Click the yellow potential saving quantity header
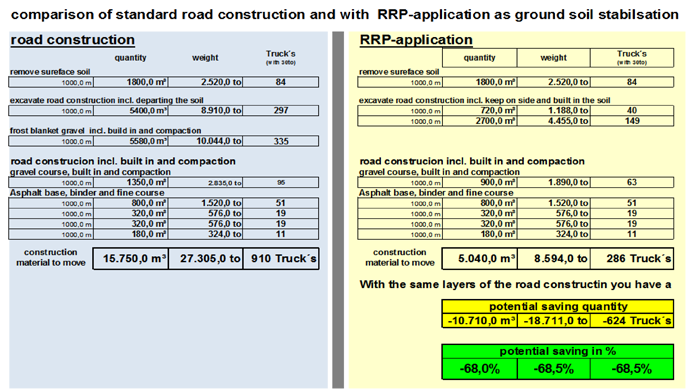Viewport: 697px width, 392px height. 558,307
